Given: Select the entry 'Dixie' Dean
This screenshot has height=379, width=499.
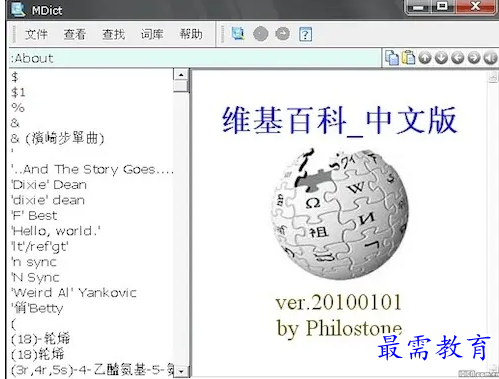Looking at the screenshot, I should pos(49,185).
